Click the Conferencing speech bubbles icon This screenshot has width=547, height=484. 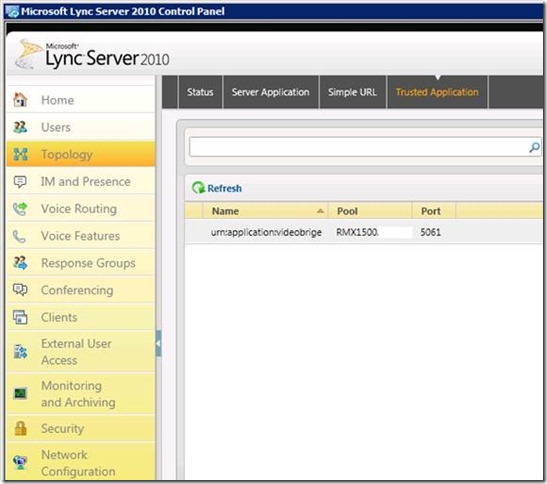20,290
